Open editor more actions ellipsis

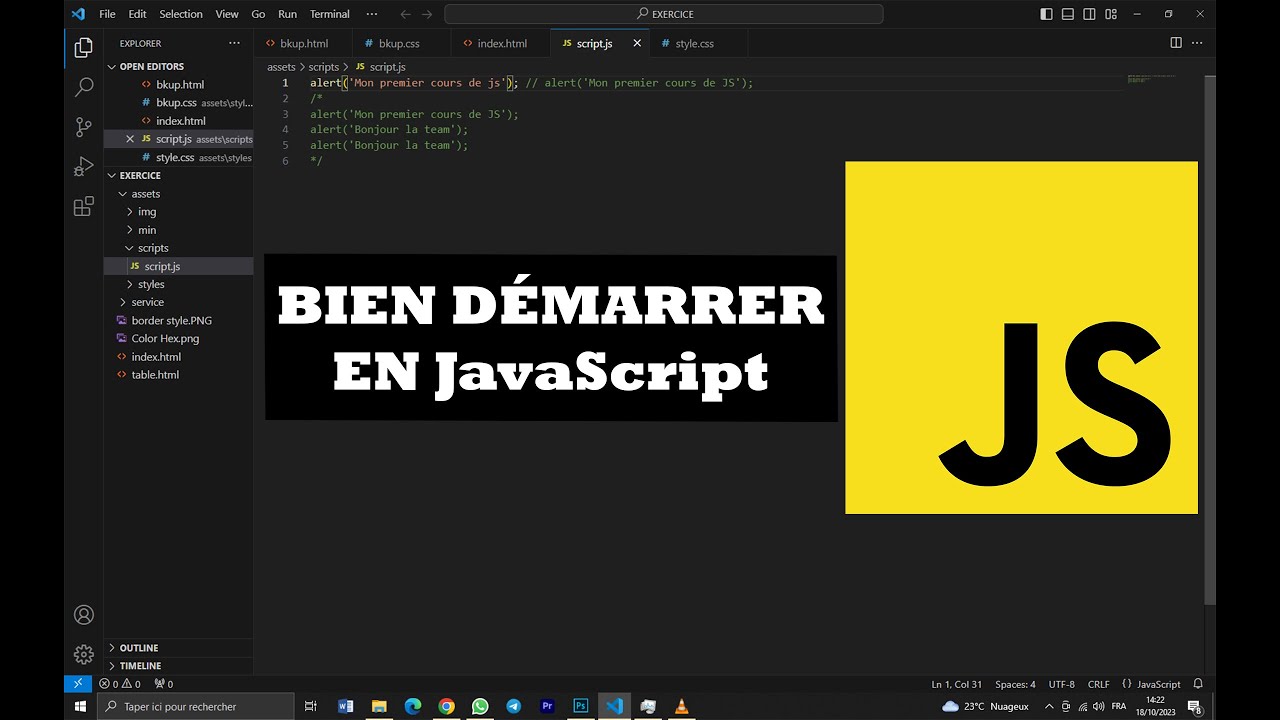[x=1197, y=43]
